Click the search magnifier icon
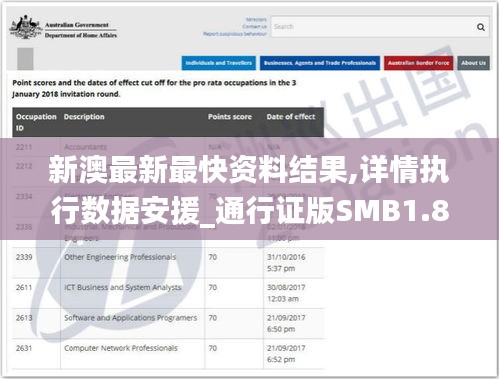The height and width of the screenshot is (379, 499). tap(480, 27)
